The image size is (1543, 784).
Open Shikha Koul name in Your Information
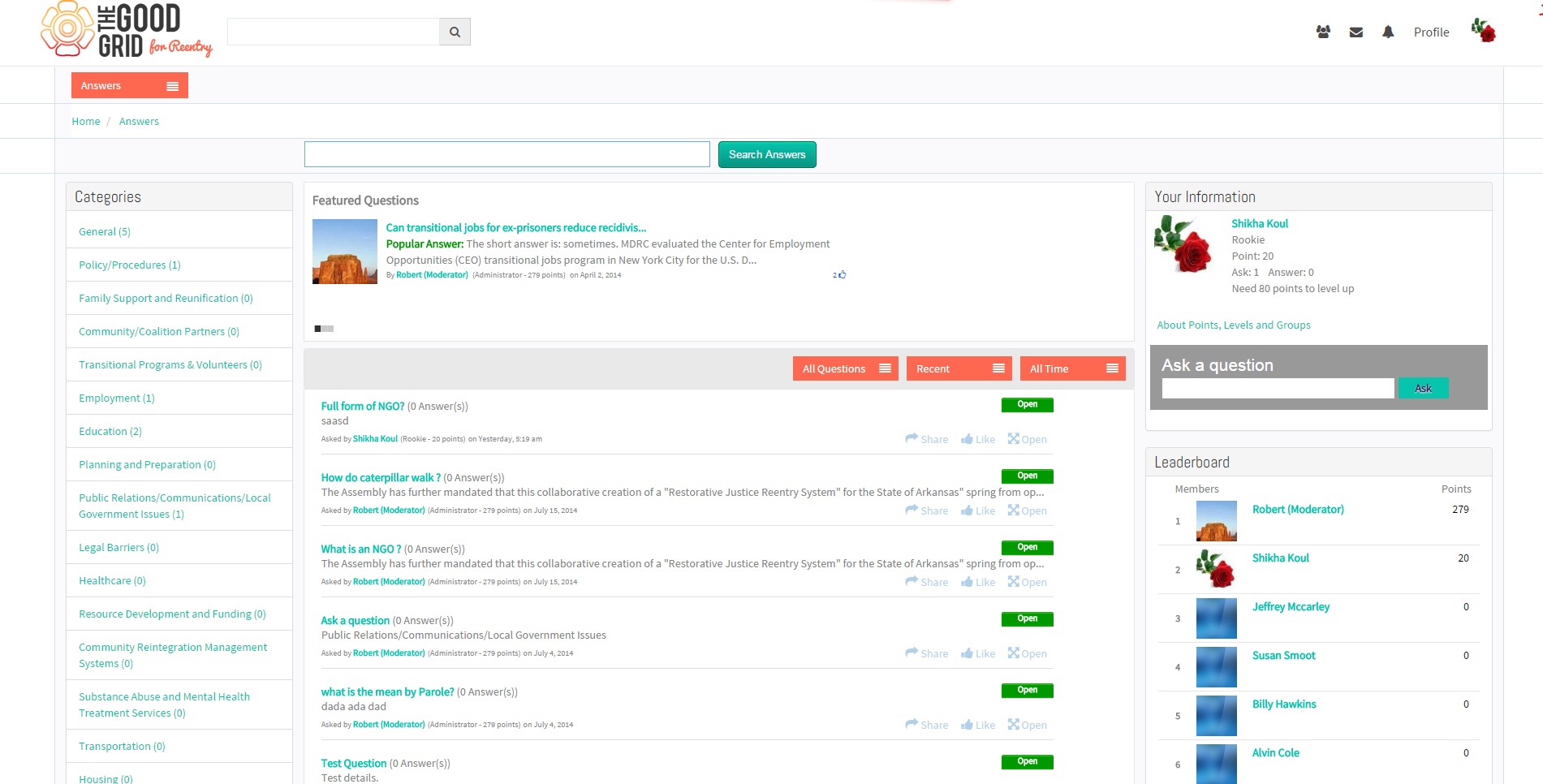coord(1260,223)
